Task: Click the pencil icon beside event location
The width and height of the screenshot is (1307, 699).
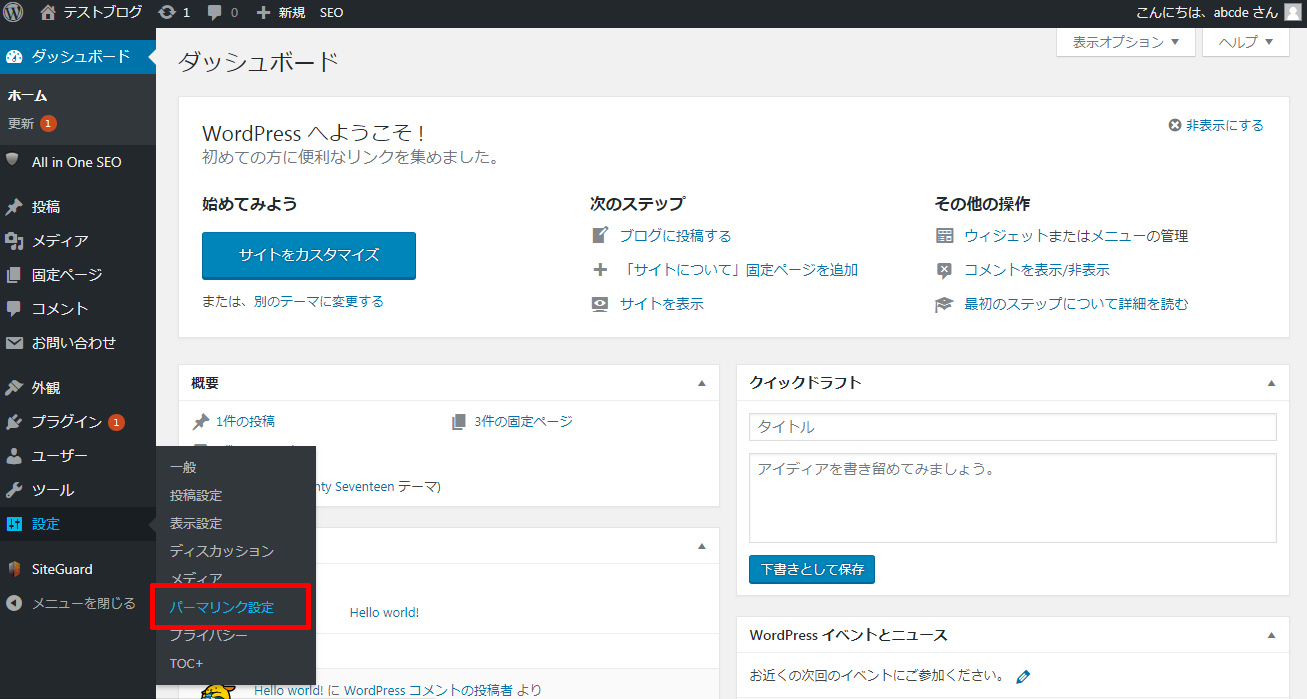Action: pos(1022,677)
